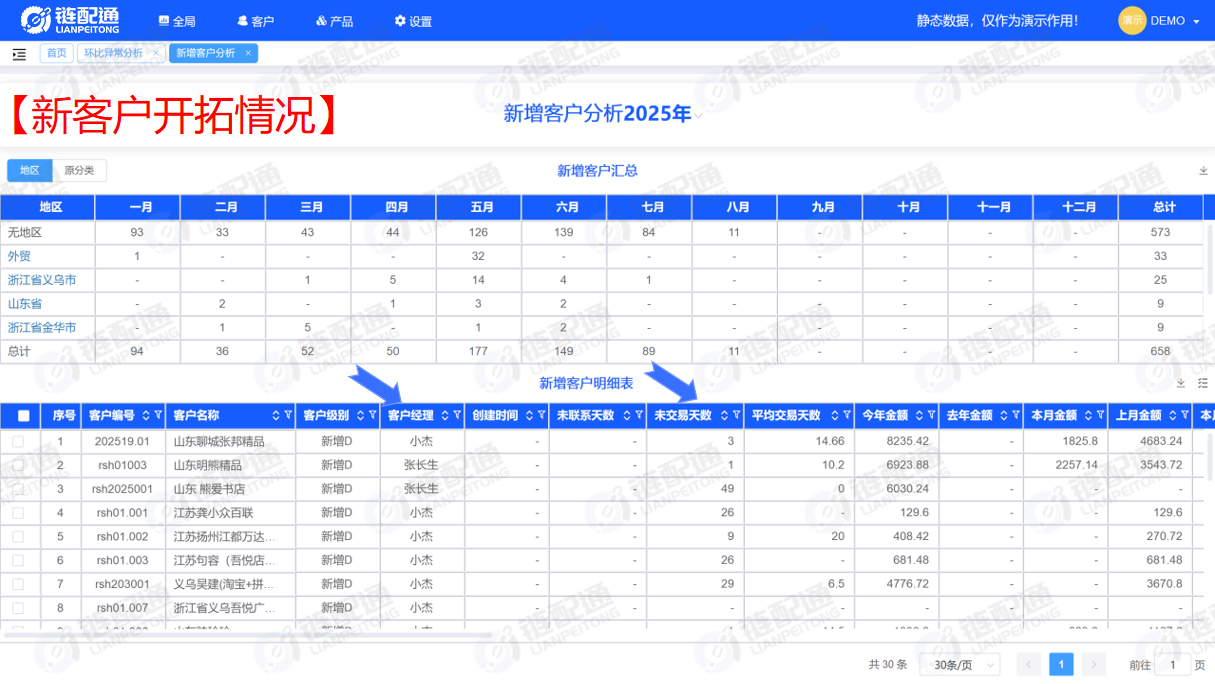
Task: Click the page jump number input field
Action: click(1172, 665)
